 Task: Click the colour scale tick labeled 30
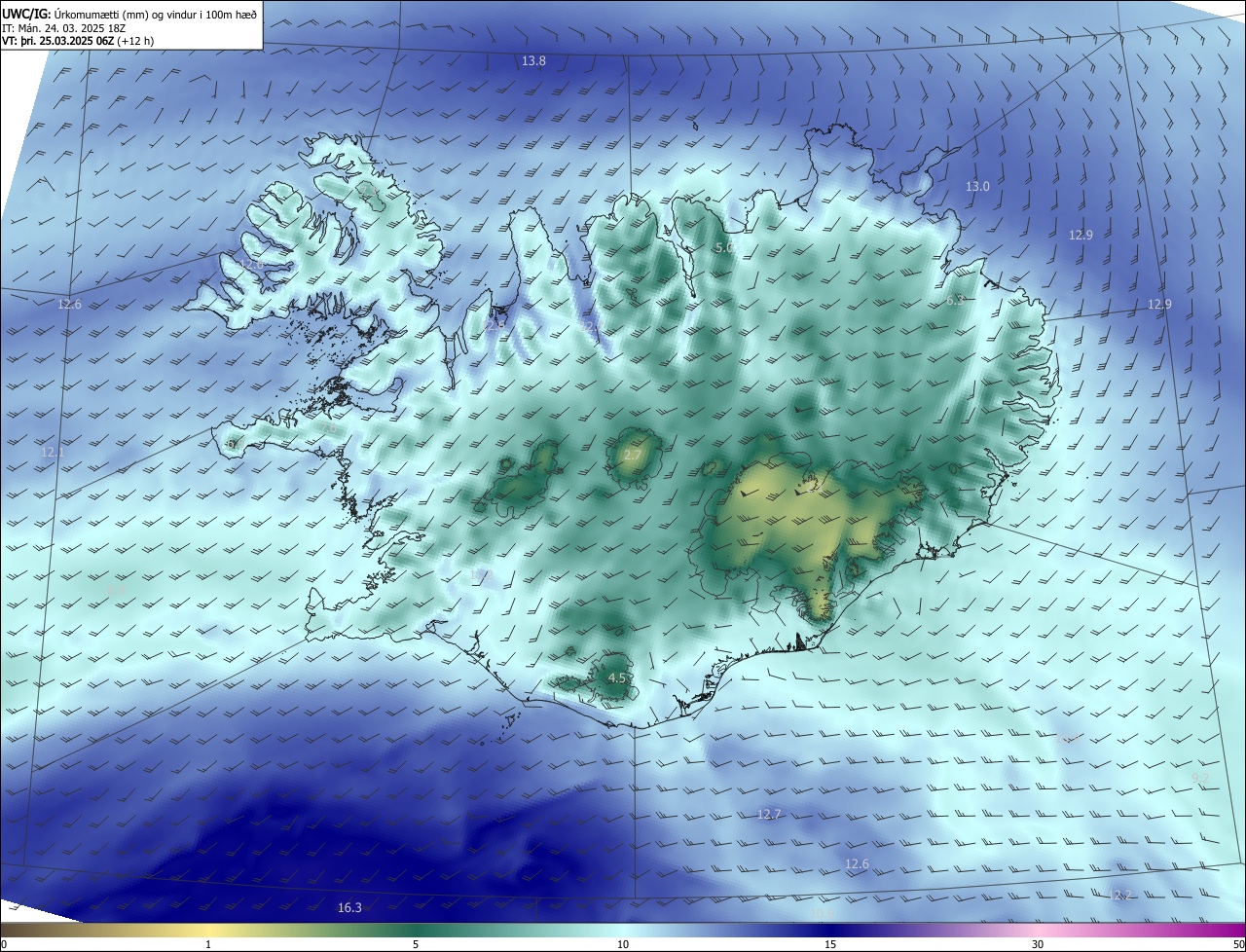[x=1038, y=944]
